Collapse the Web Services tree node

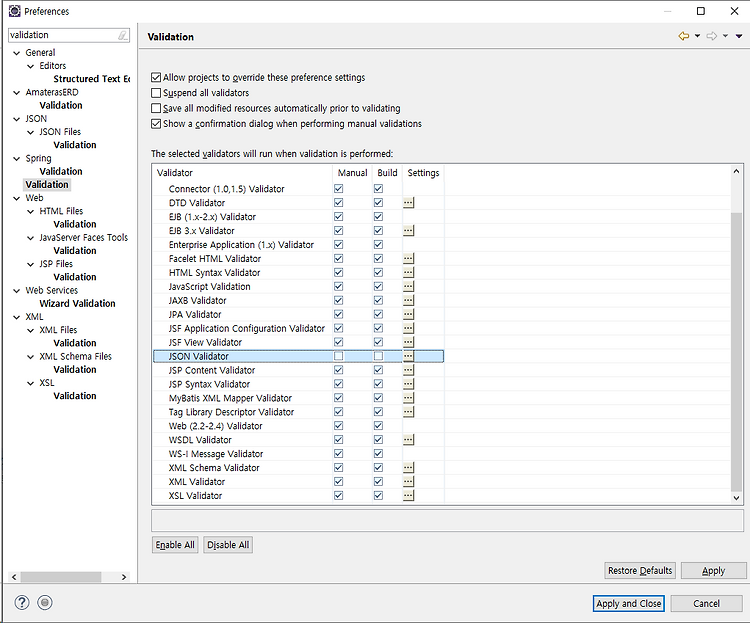tap(17, 290)
